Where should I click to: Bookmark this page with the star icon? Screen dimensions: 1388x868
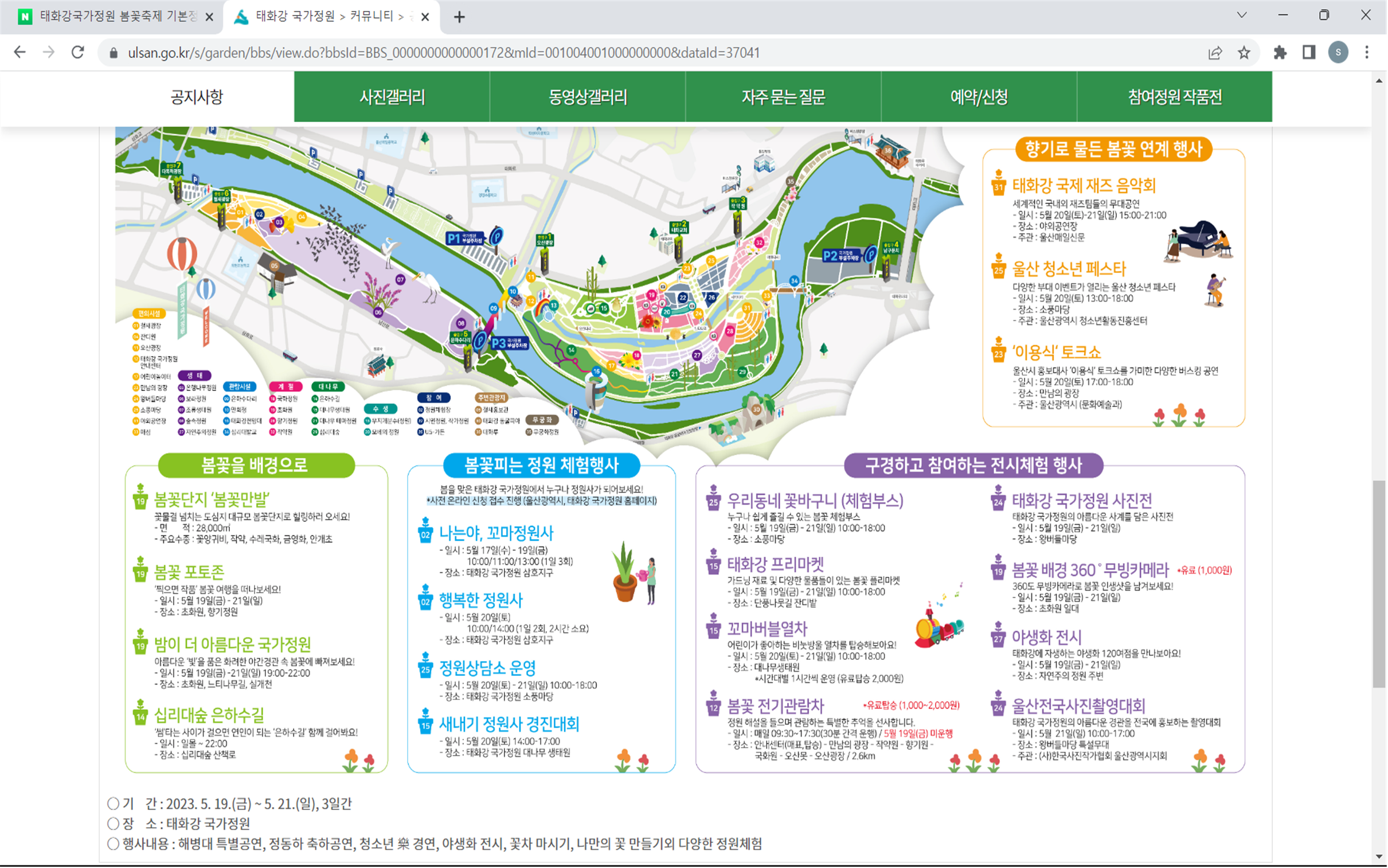click(1245, 53)
